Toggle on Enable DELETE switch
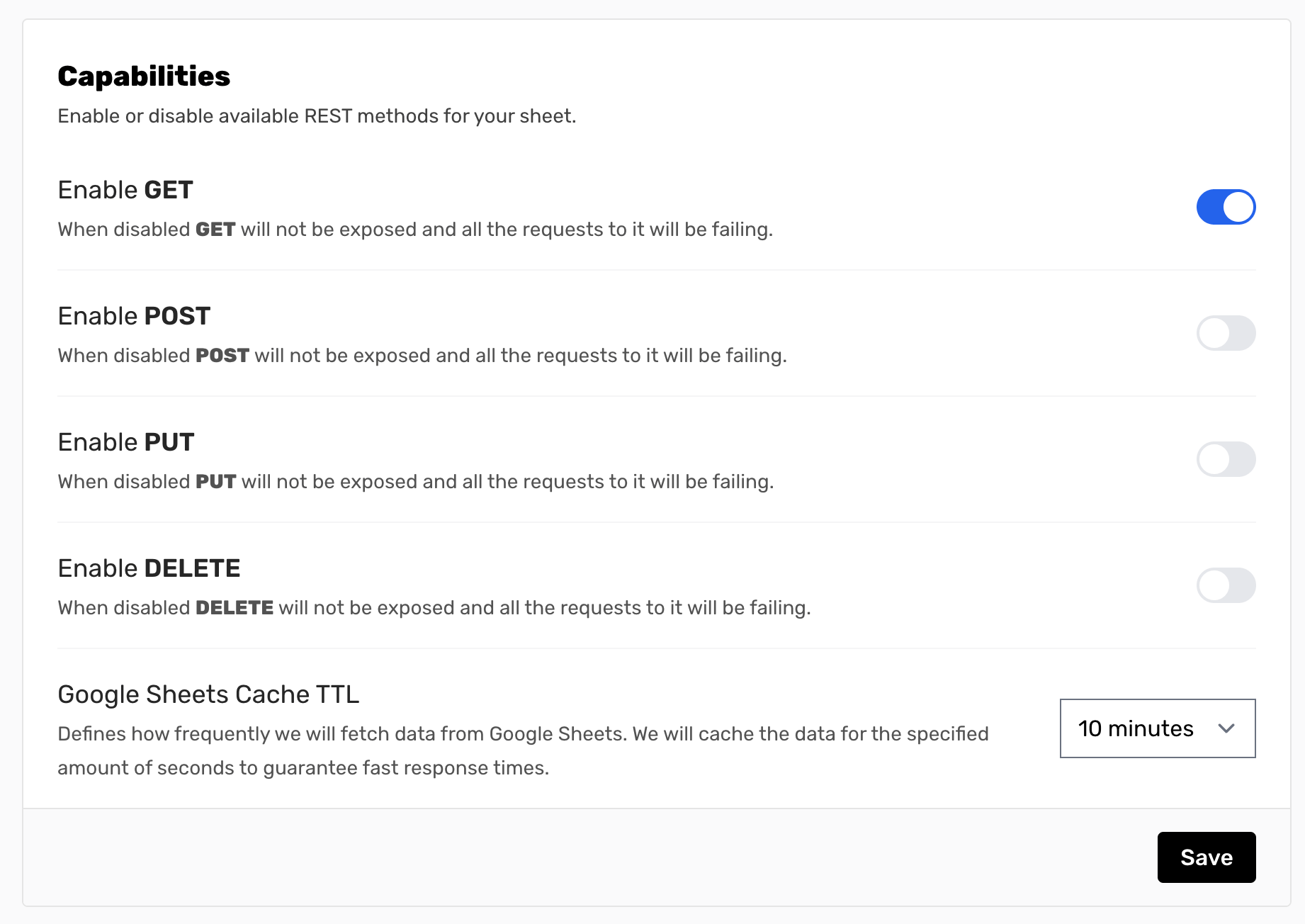Screen dimensions: 1305x924 [x=1226, y=585]
